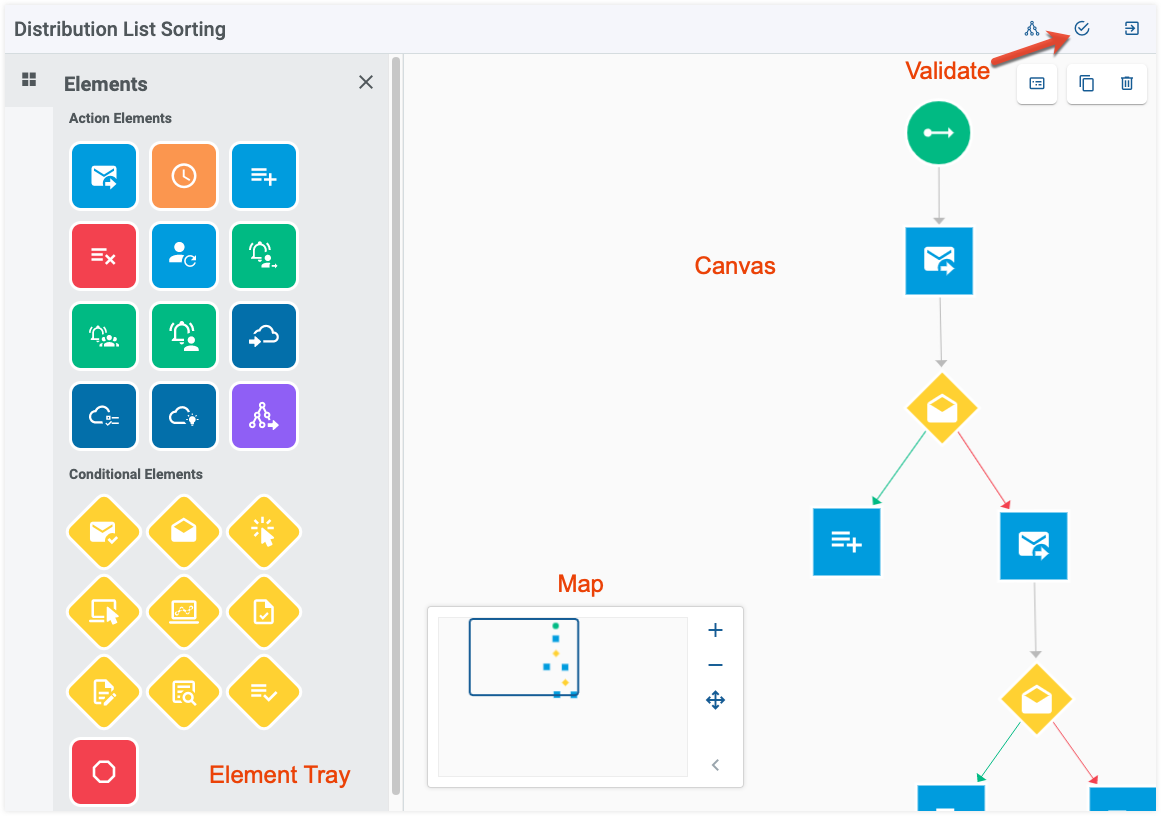Click the blue viewport rectangle in map
Screen dimensions: 1161x816
523,657
